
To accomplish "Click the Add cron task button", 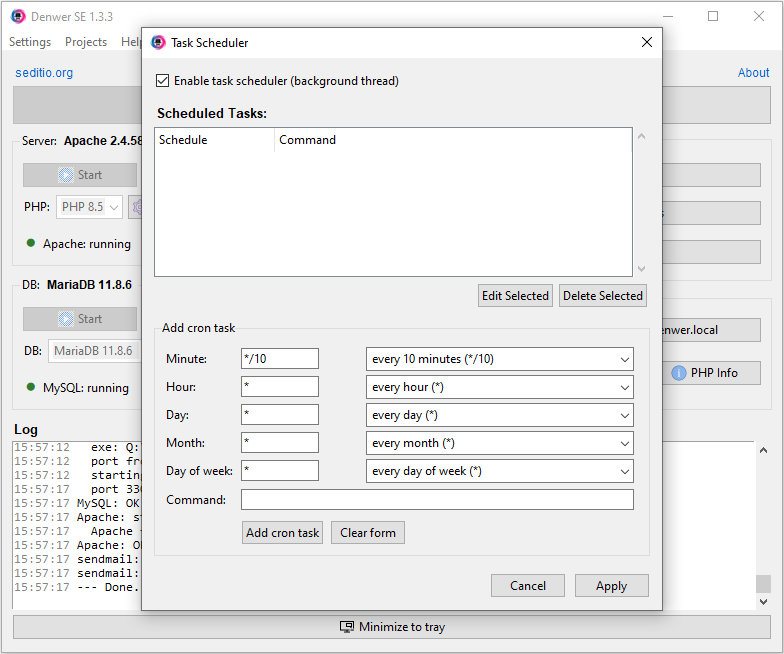I will pos(282,532).
